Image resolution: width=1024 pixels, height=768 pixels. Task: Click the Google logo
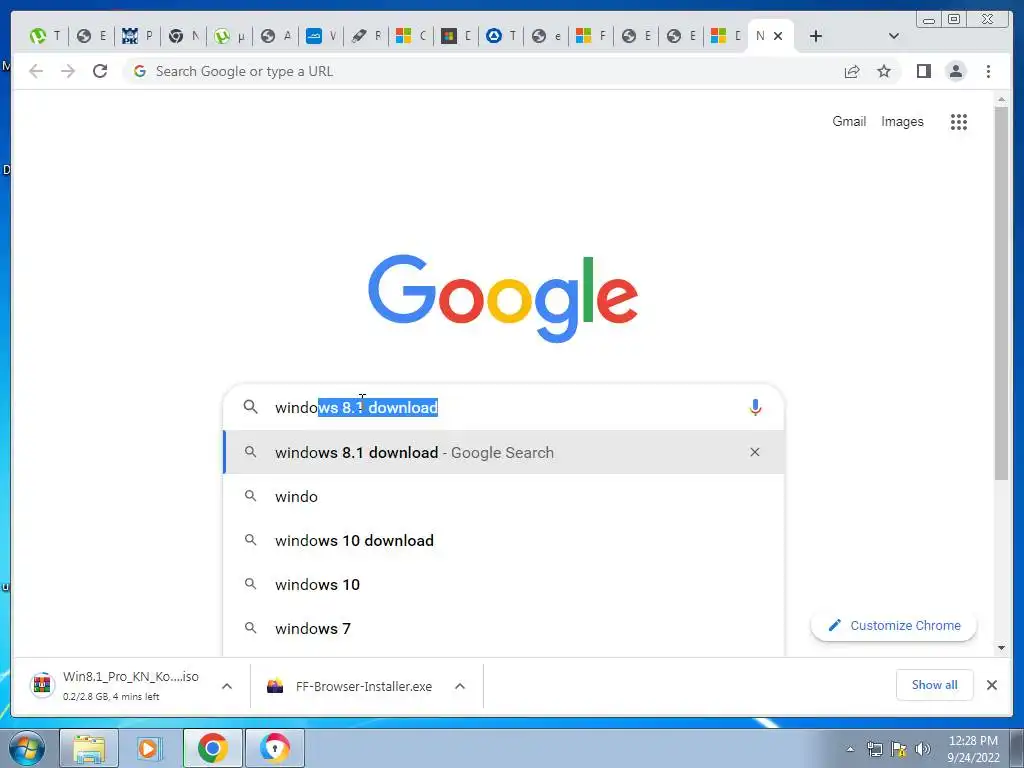coord(503,298)
